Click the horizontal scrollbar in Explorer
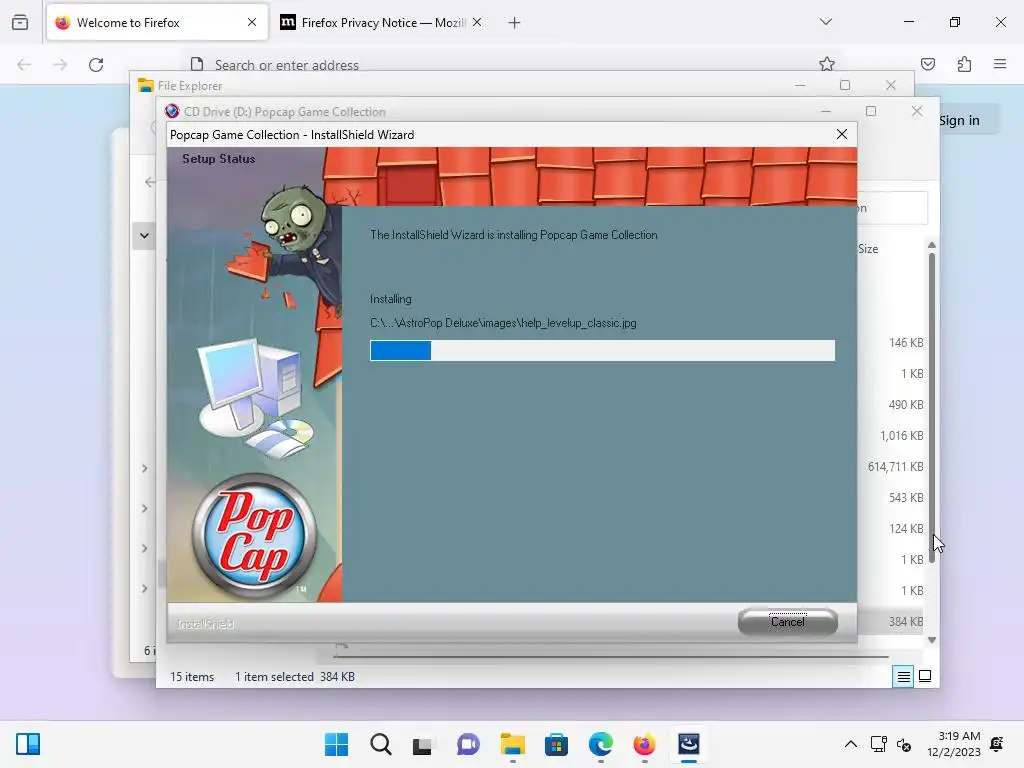 coord(611,656)
